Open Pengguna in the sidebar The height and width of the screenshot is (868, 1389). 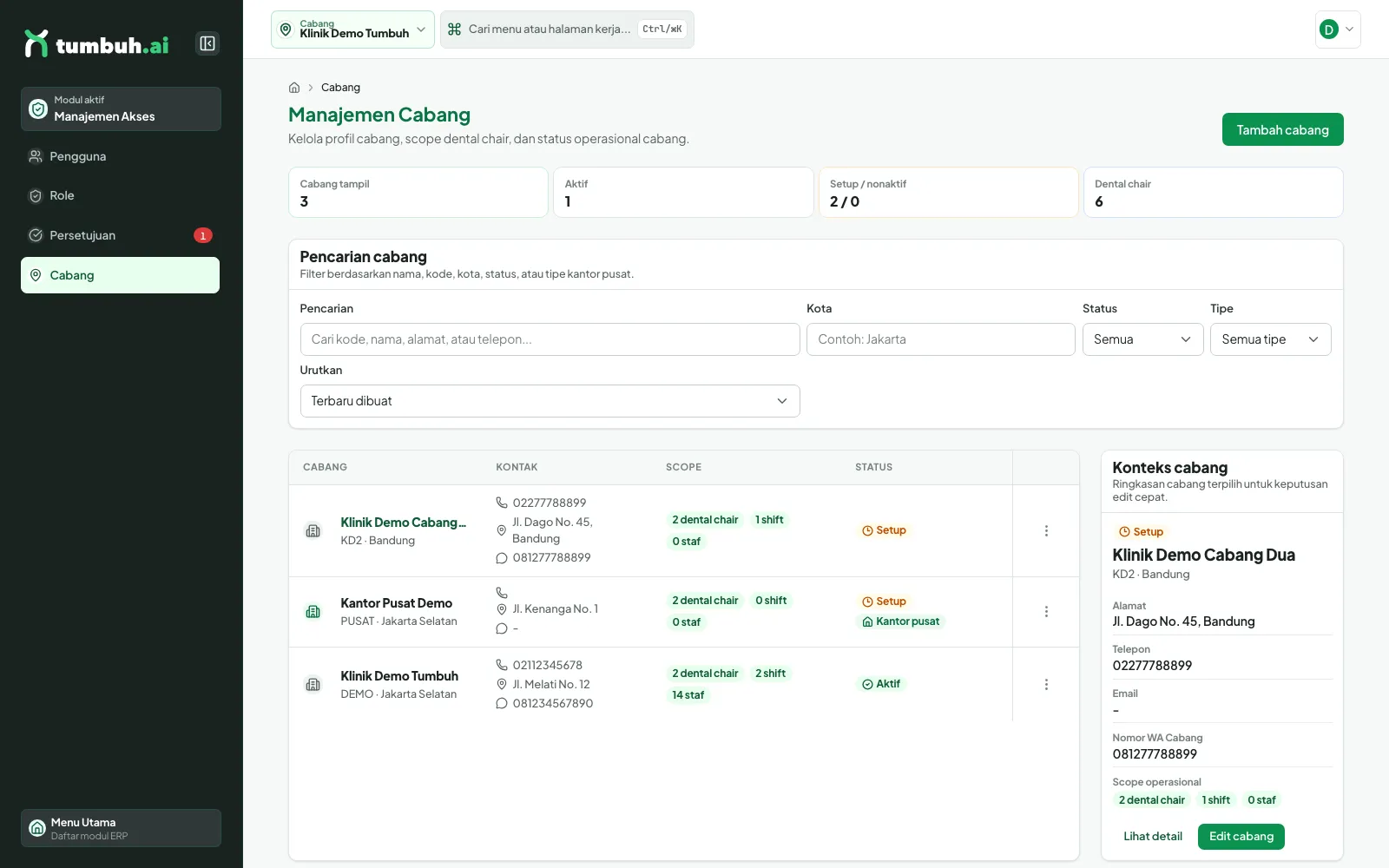tap(120, 156)
